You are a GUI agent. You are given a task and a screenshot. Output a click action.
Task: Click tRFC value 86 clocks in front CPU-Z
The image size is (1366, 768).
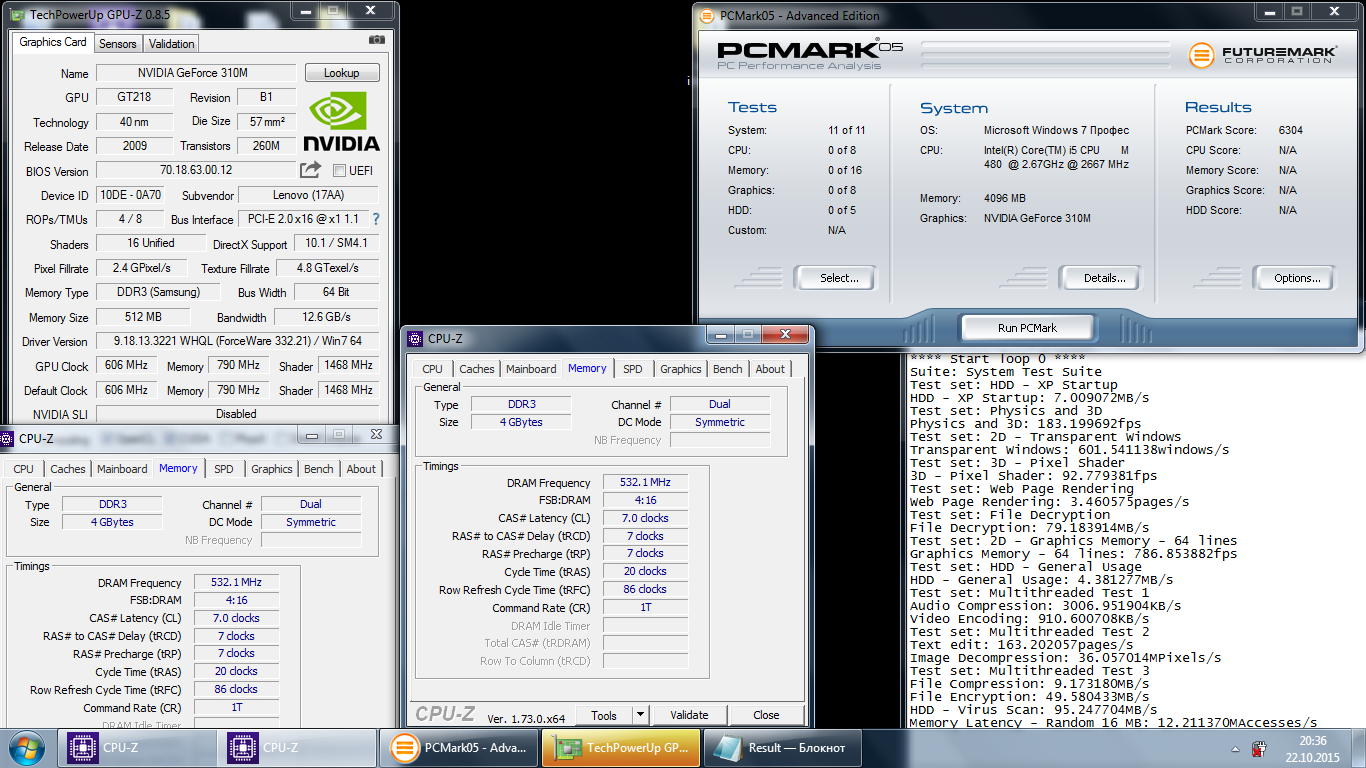coord(644,590)
